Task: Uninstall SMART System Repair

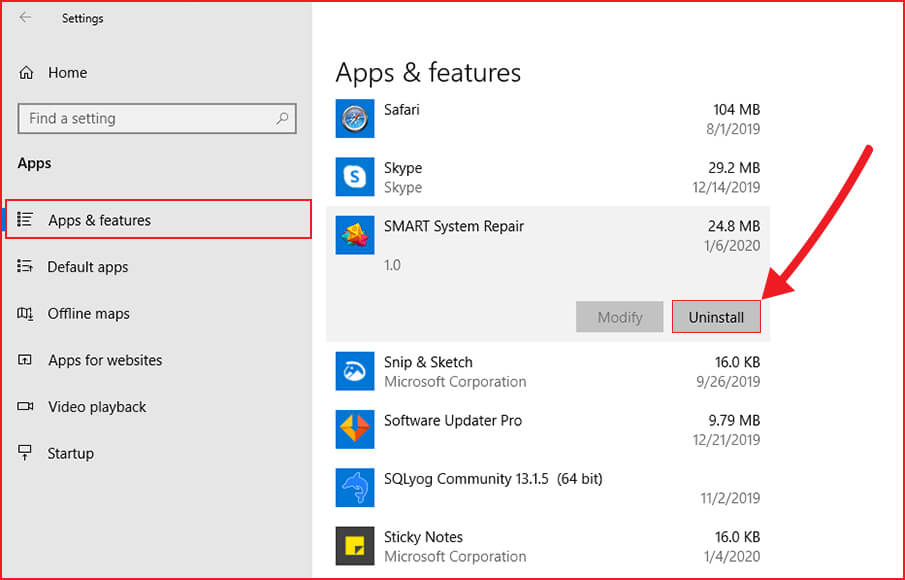Action: click(x=716, y=317)
